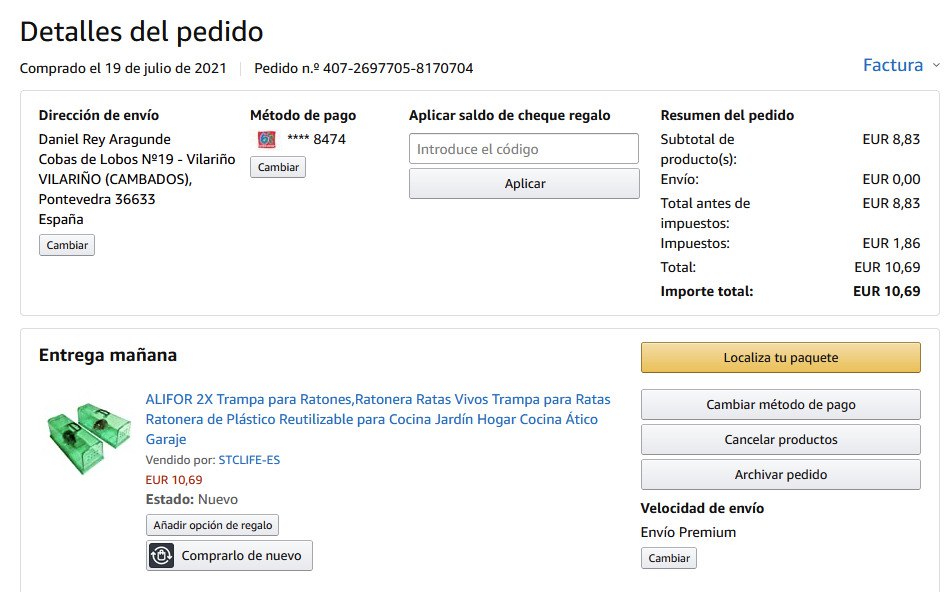
Task: Change the shipping address
Action: click(x=67, y=245)
